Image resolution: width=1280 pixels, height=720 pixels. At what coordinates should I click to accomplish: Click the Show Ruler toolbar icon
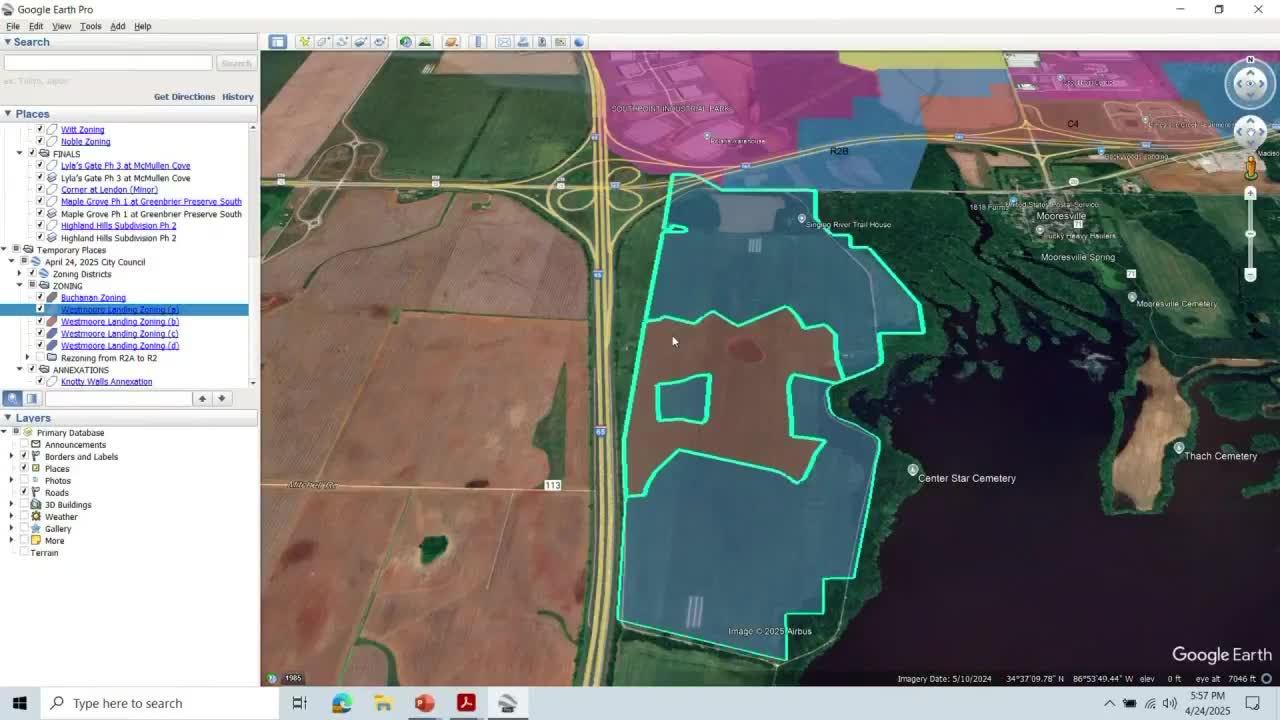[x=478, y=42]
